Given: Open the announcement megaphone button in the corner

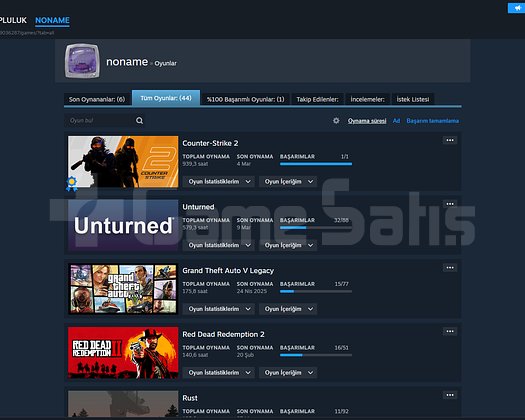Looking at the screenshot, I should [518, 8].
